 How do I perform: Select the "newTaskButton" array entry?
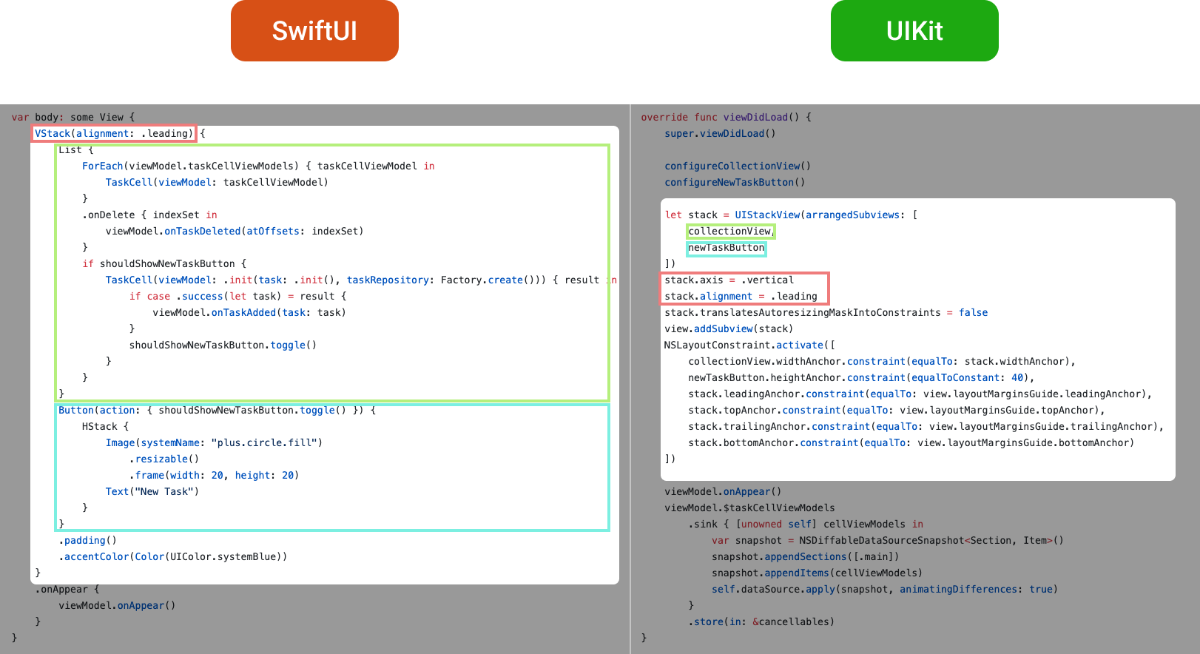726,248
